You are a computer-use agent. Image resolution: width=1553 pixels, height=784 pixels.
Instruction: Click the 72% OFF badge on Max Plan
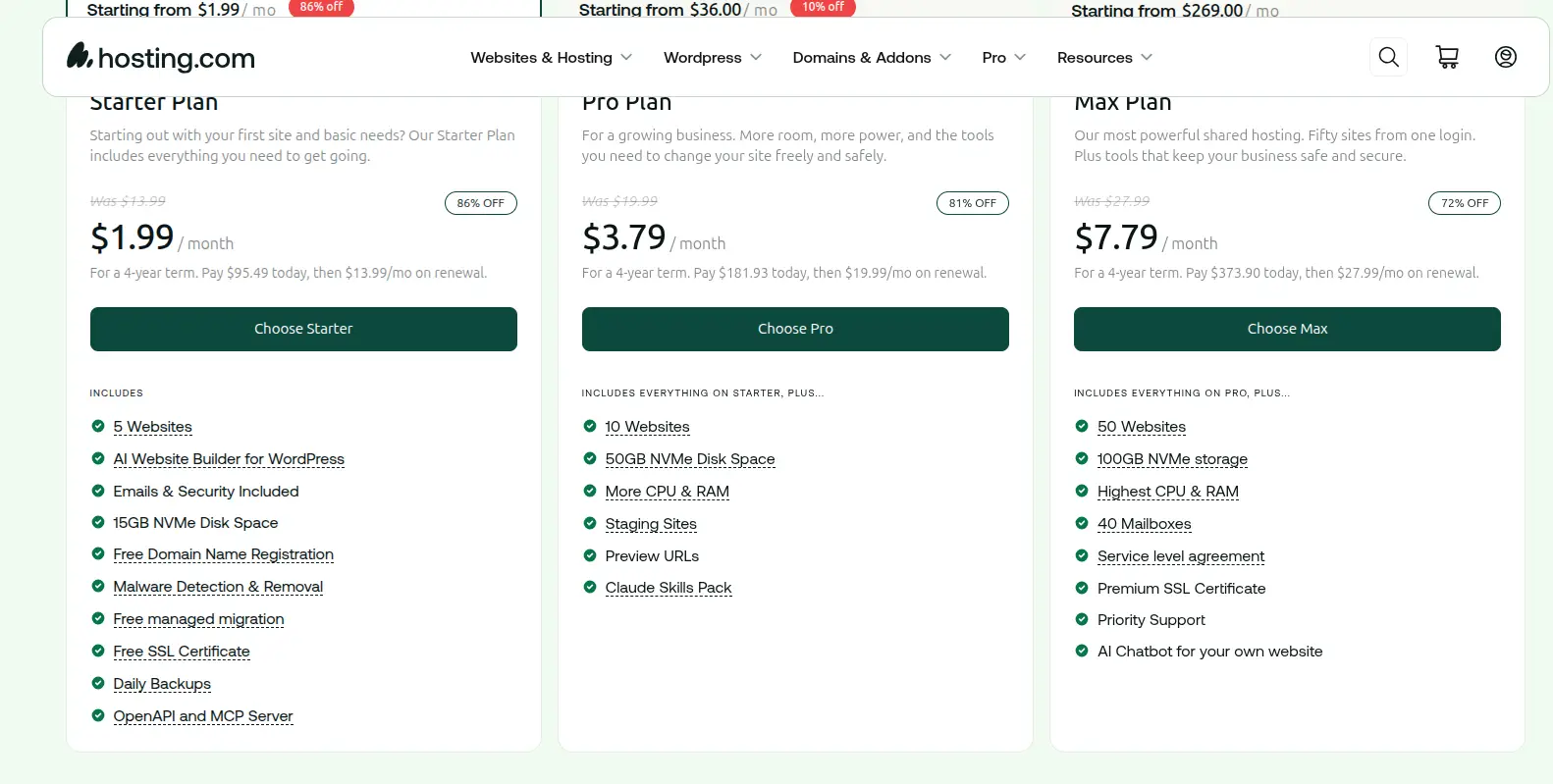(1465, 203)
